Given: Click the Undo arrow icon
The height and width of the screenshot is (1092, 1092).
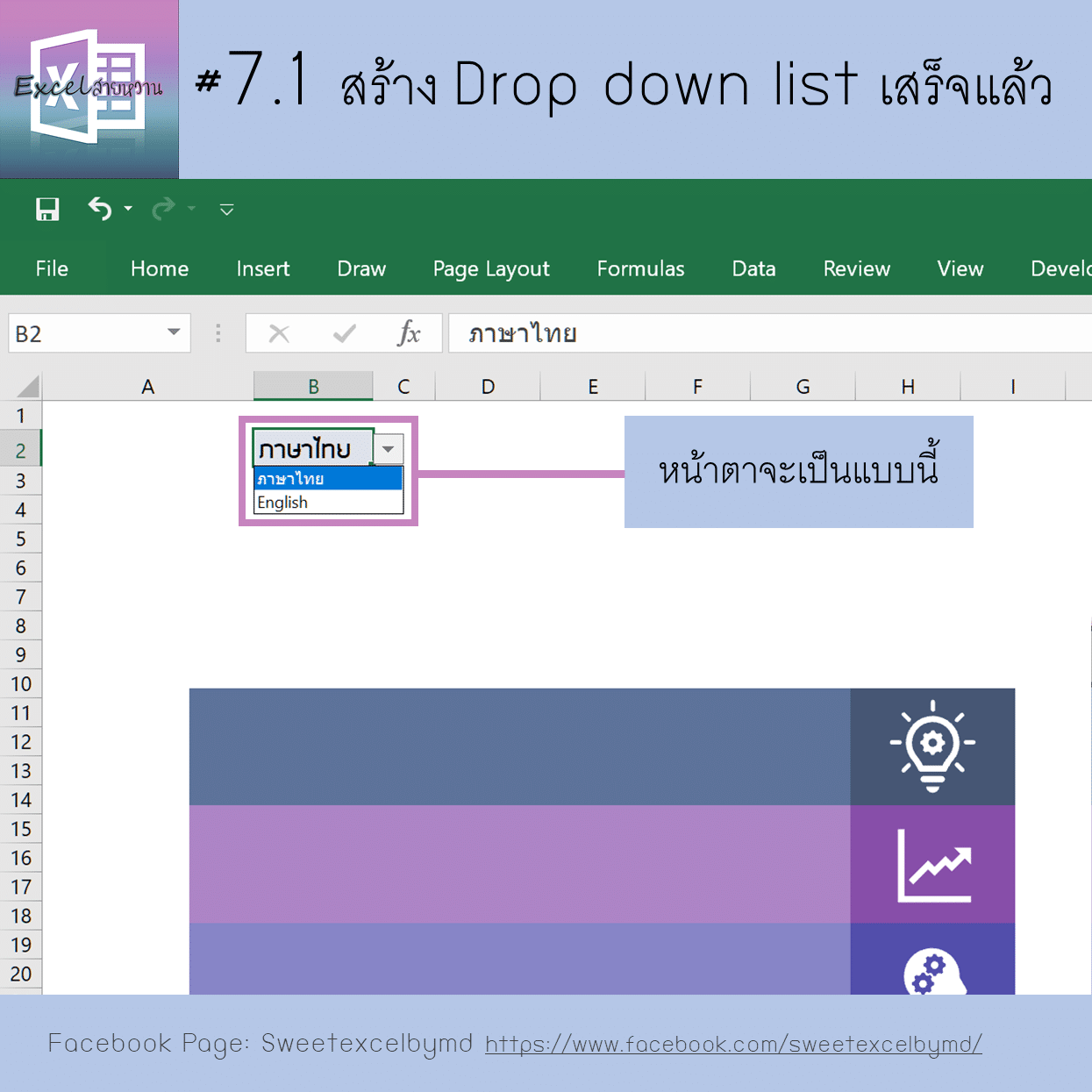Looking at the screenshot, I should point(100,209).
